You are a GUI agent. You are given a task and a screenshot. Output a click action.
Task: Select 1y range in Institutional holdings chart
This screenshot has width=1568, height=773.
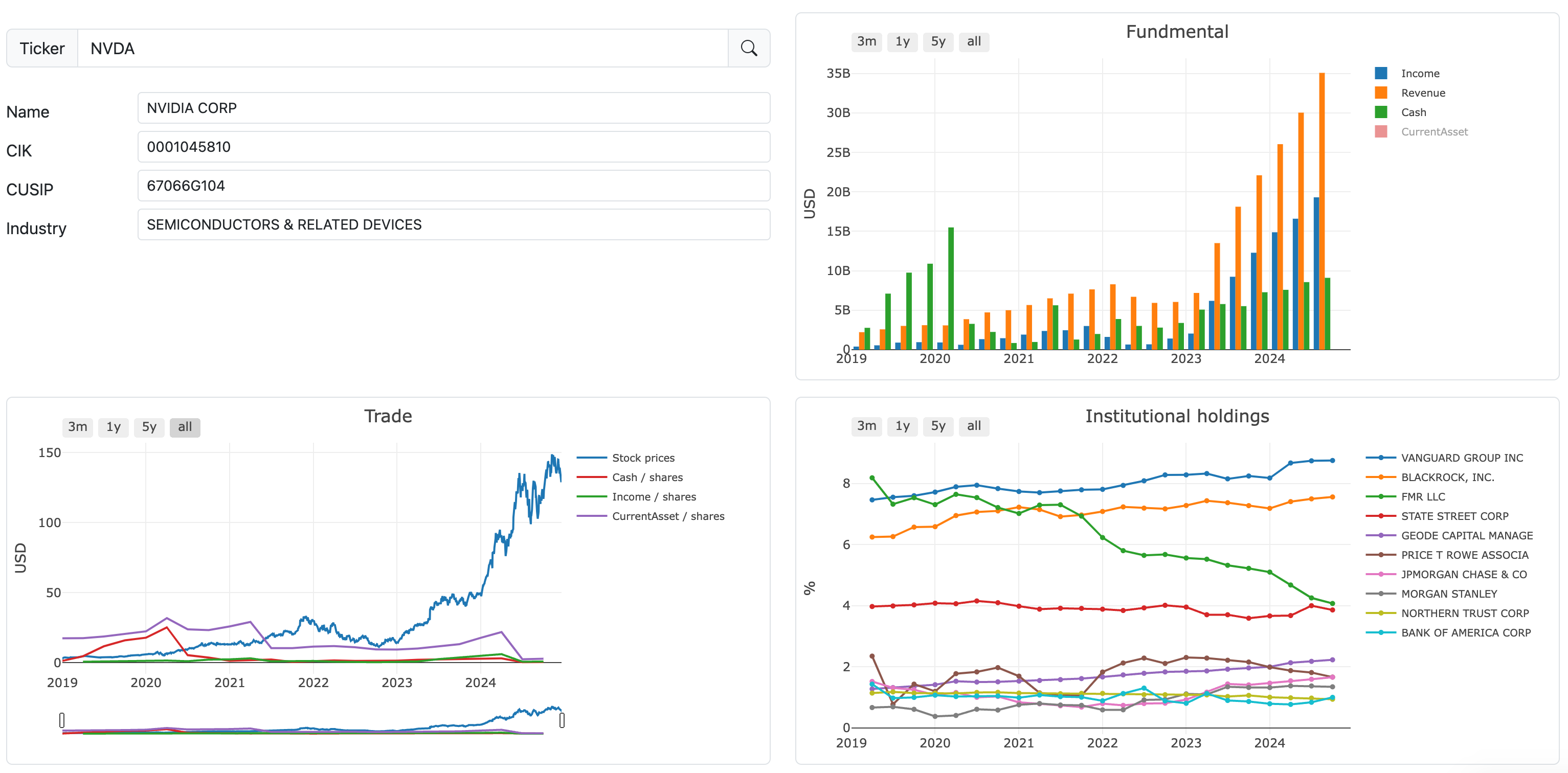point(902,426)
